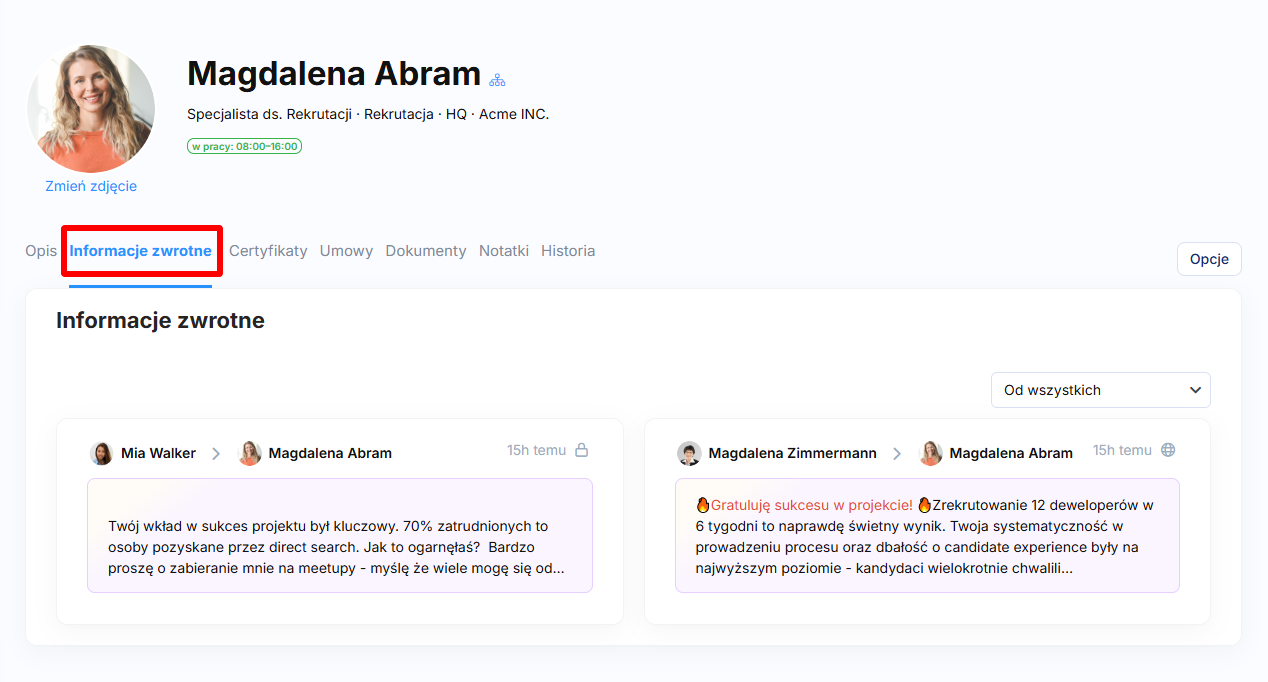Click the org chart icon beside Magdalena Abram

click(497, 79)
